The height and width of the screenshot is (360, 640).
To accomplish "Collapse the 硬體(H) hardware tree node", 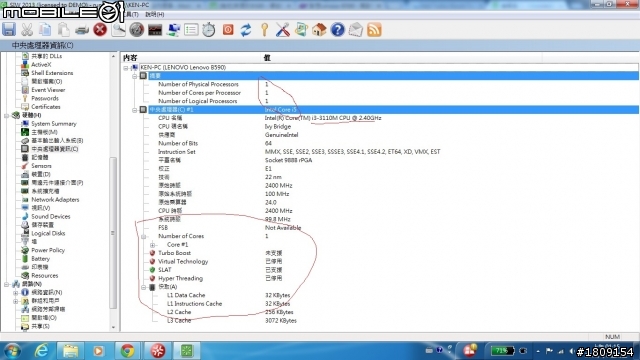I will 7,116.
